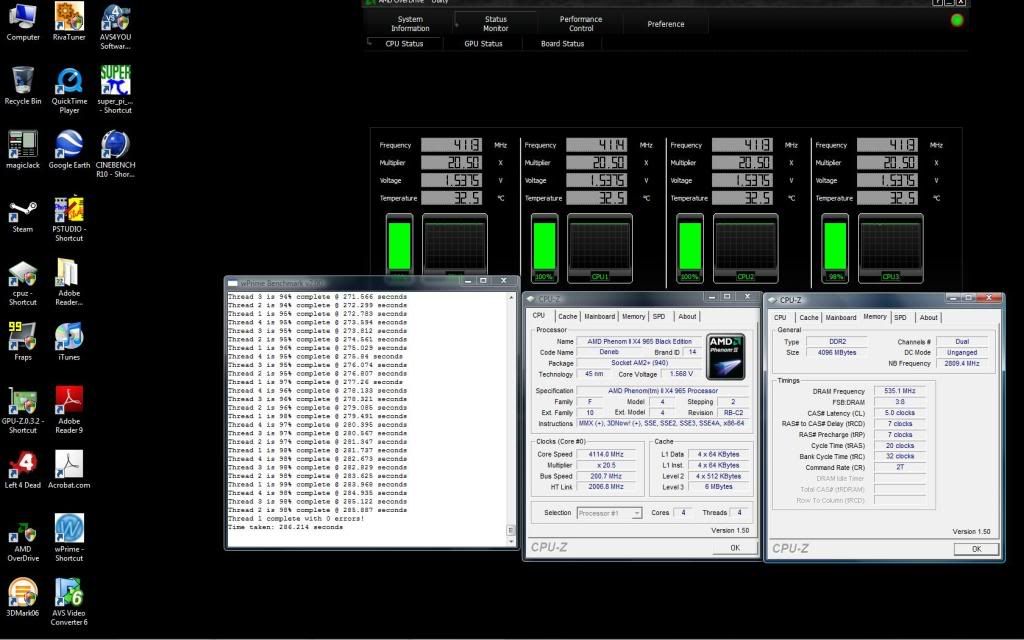
Task: Click the "Time taken: 286.214 seconds" line in wPrime
Action: [x=285, y=527]
